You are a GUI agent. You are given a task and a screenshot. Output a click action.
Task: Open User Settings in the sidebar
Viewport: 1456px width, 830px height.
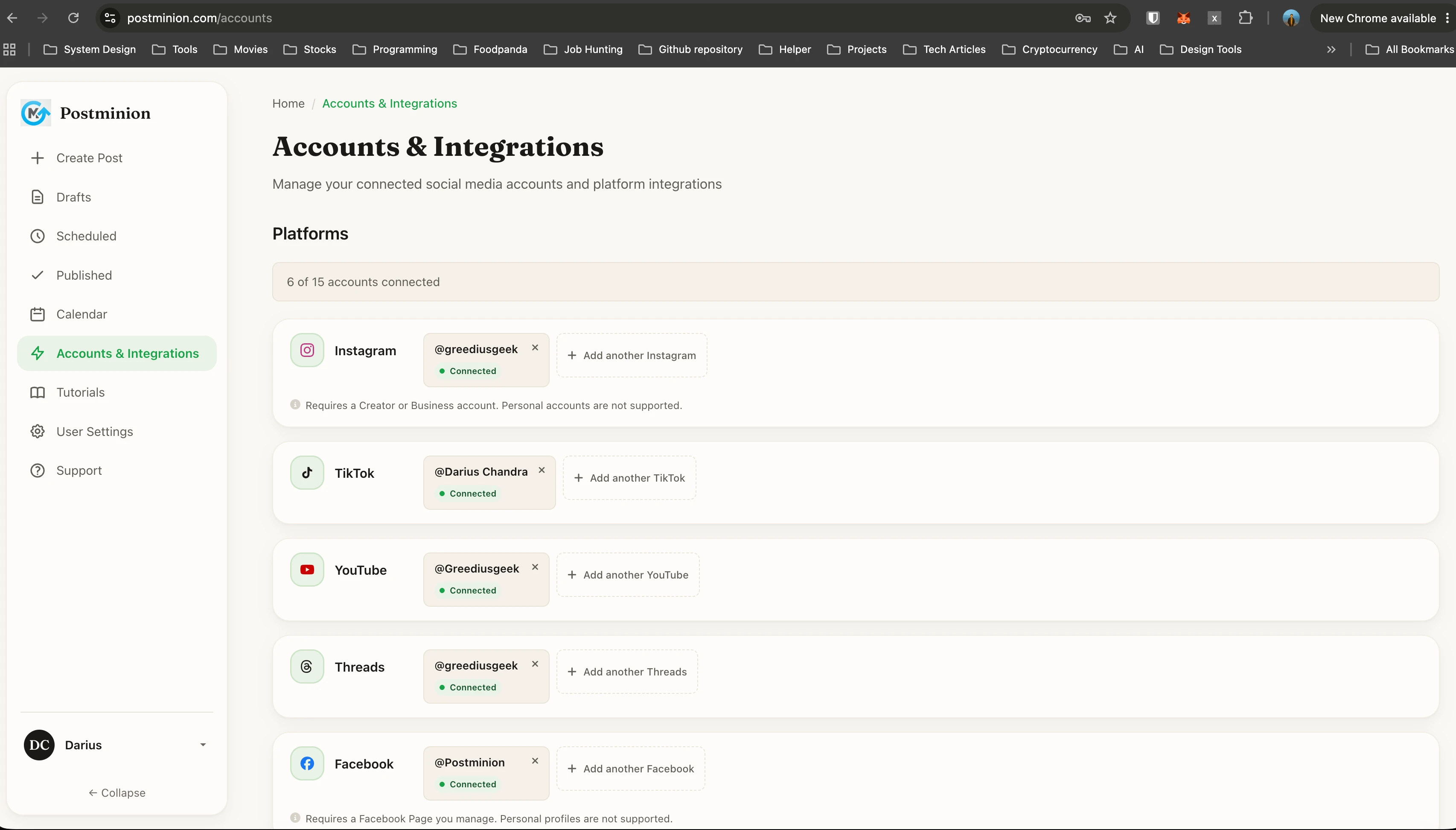pyautogui.click(x=117, y=432)
